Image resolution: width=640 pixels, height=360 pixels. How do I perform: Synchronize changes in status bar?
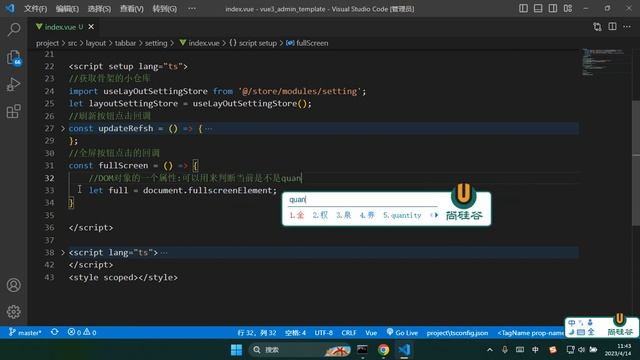tap(54, 332)
